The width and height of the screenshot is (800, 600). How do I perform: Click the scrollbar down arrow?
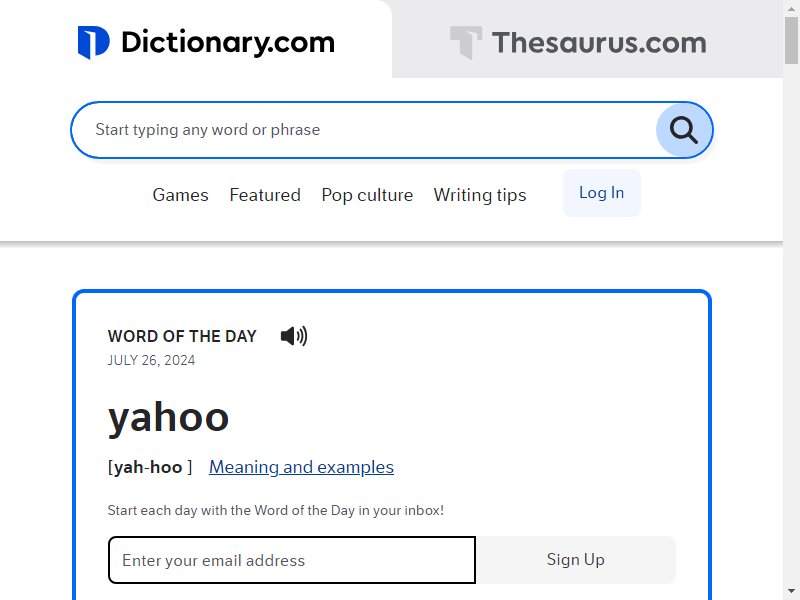coord(791,591)
